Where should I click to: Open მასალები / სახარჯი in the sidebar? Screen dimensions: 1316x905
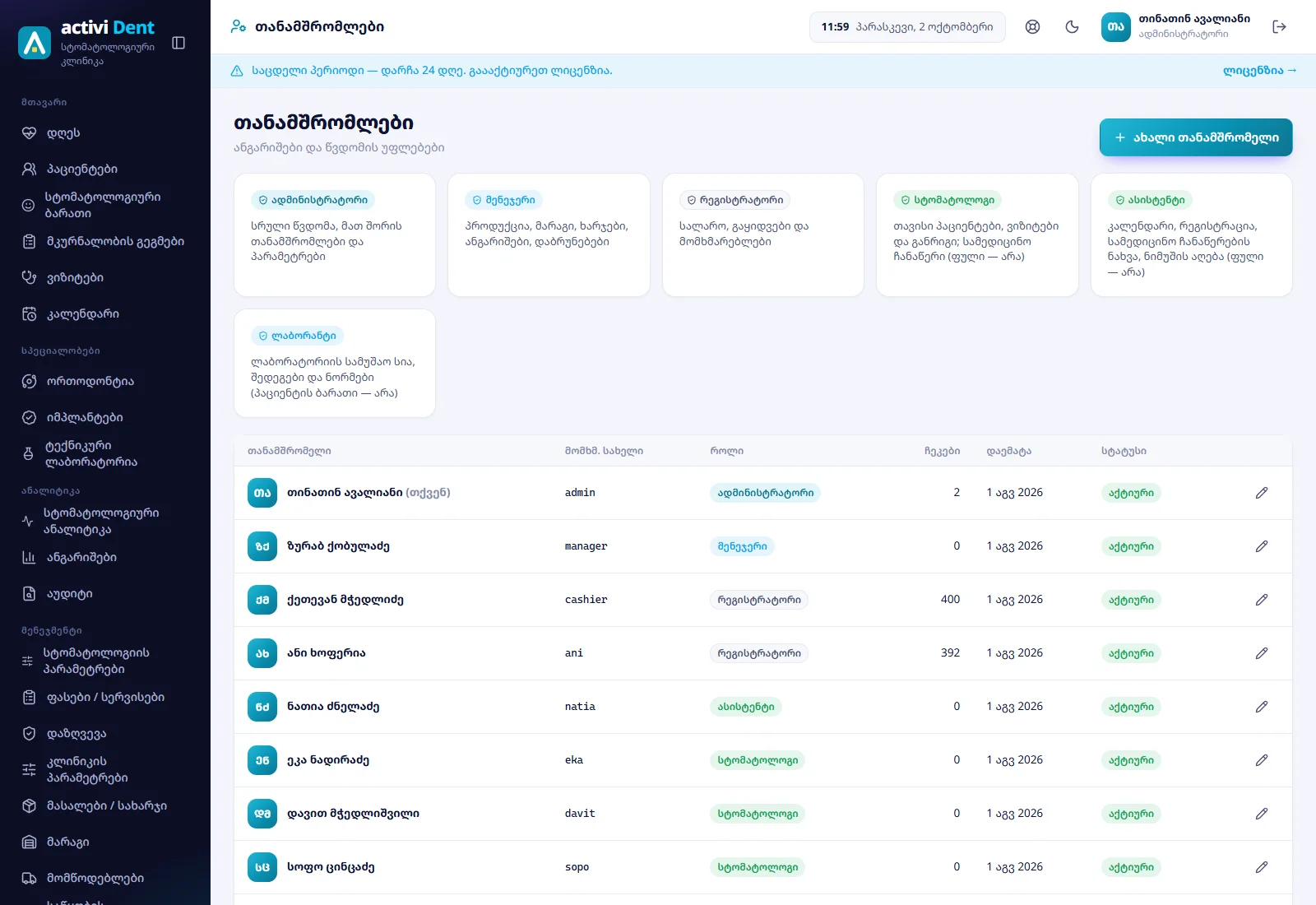point(105,806)
